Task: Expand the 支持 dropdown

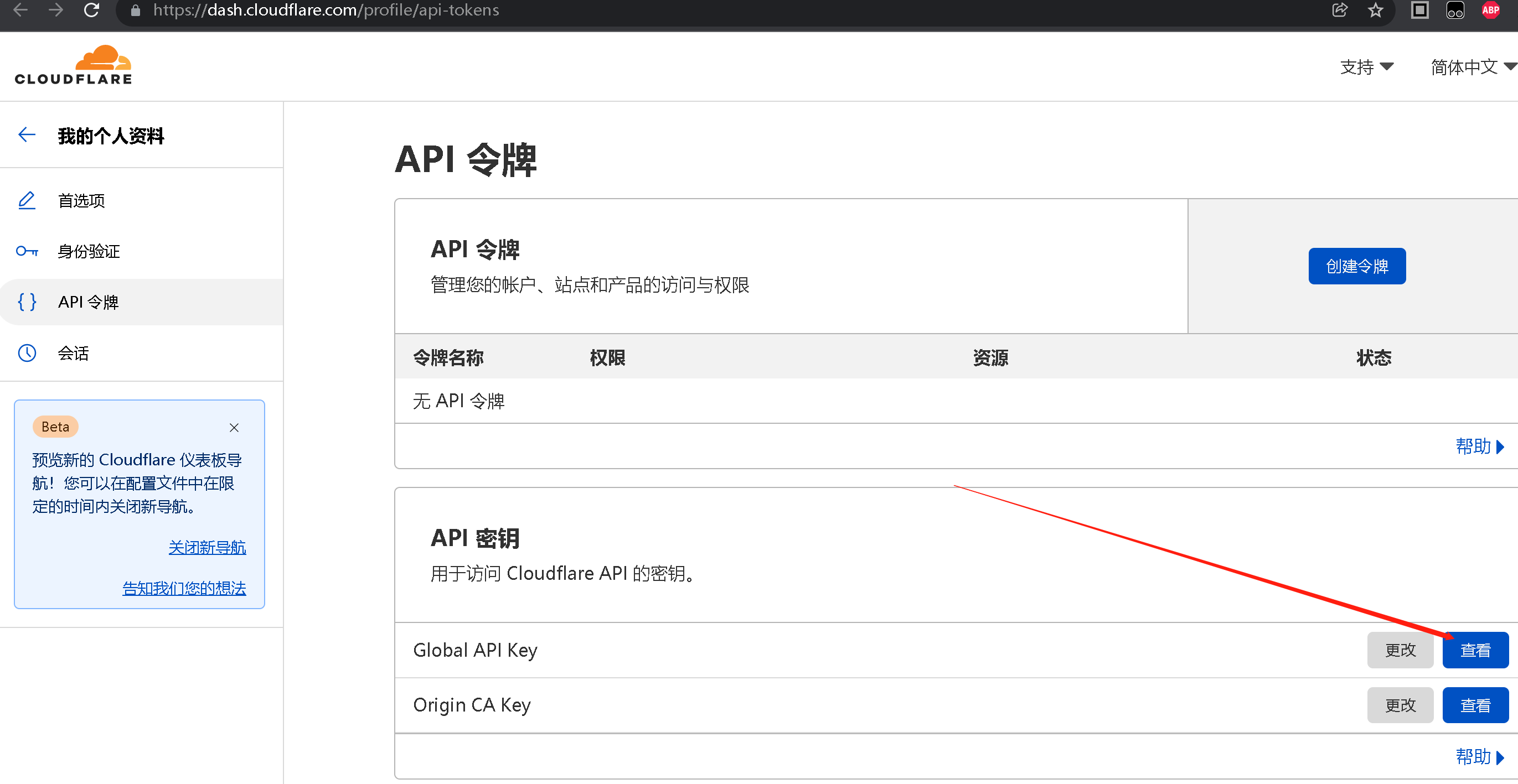Action: coord(1366,66)
